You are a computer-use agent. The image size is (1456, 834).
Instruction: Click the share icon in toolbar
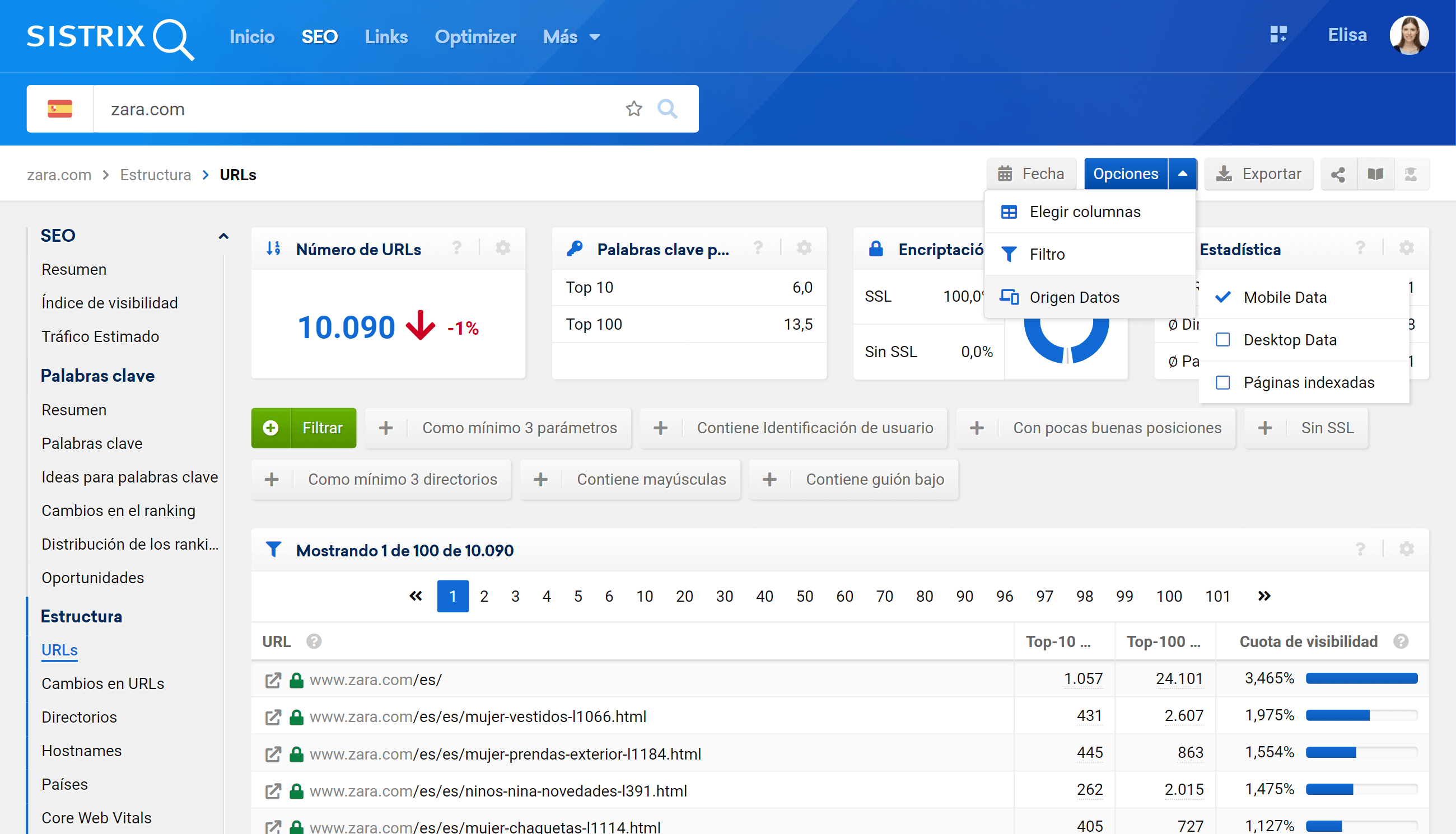pos(1338,174)
